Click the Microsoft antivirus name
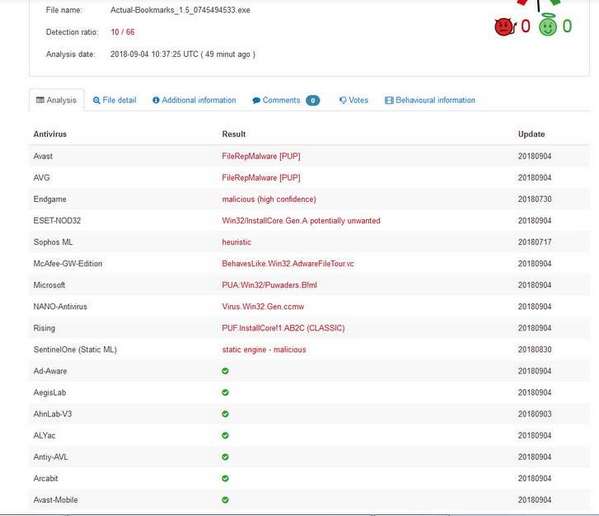 pyautogui.click(x=49, y=285)
